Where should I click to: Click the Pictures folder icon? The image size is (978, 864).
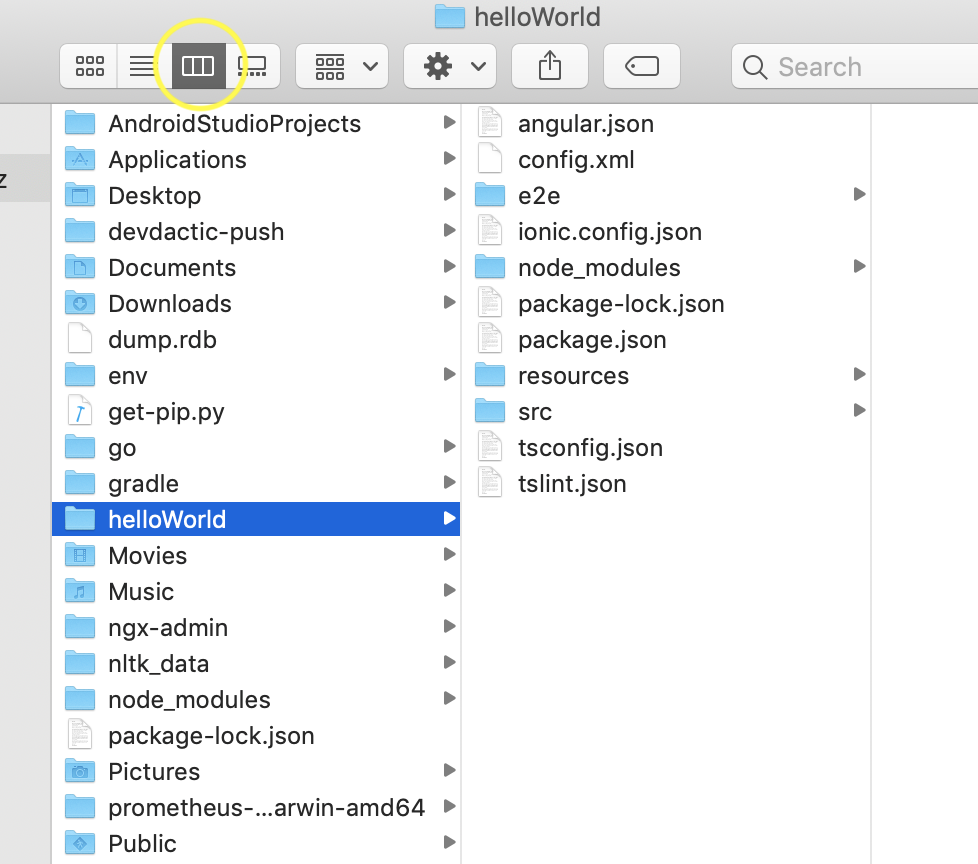pos(80,771)
